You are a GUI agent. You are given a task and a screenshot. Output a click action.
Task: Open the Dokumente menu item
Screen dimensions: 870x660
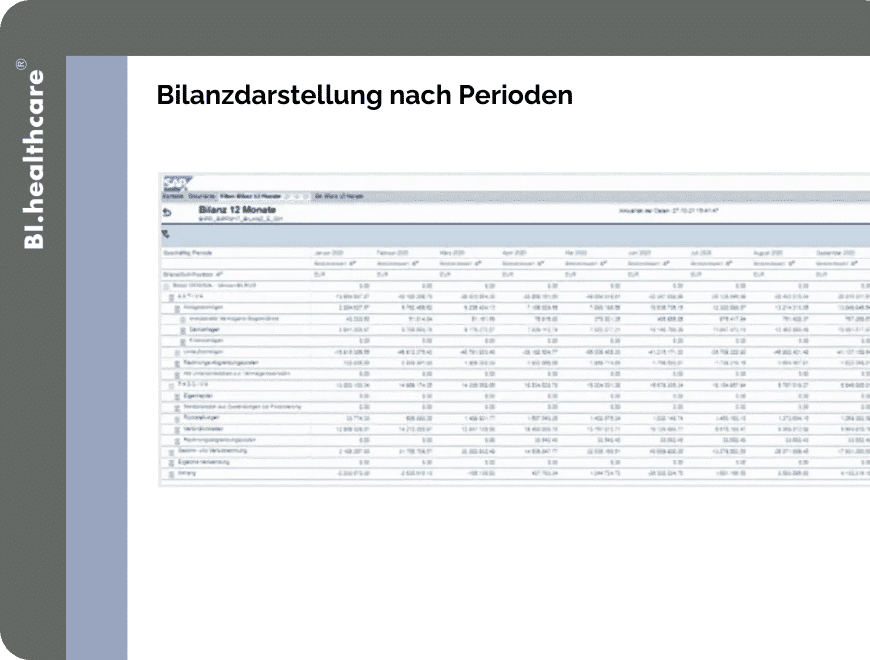point(201,196)
